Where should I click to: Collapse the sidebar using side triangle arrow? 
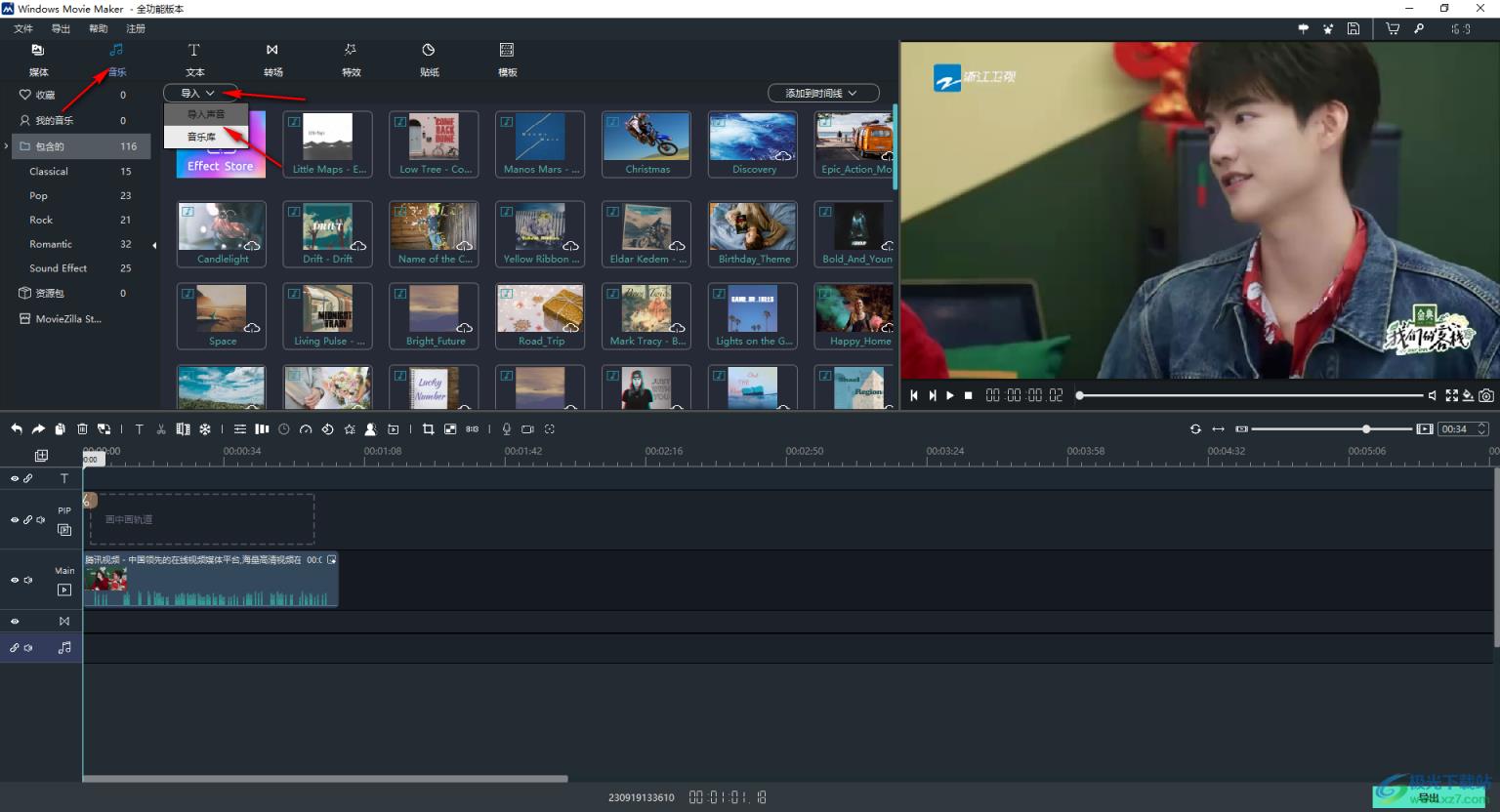point(154,245)
